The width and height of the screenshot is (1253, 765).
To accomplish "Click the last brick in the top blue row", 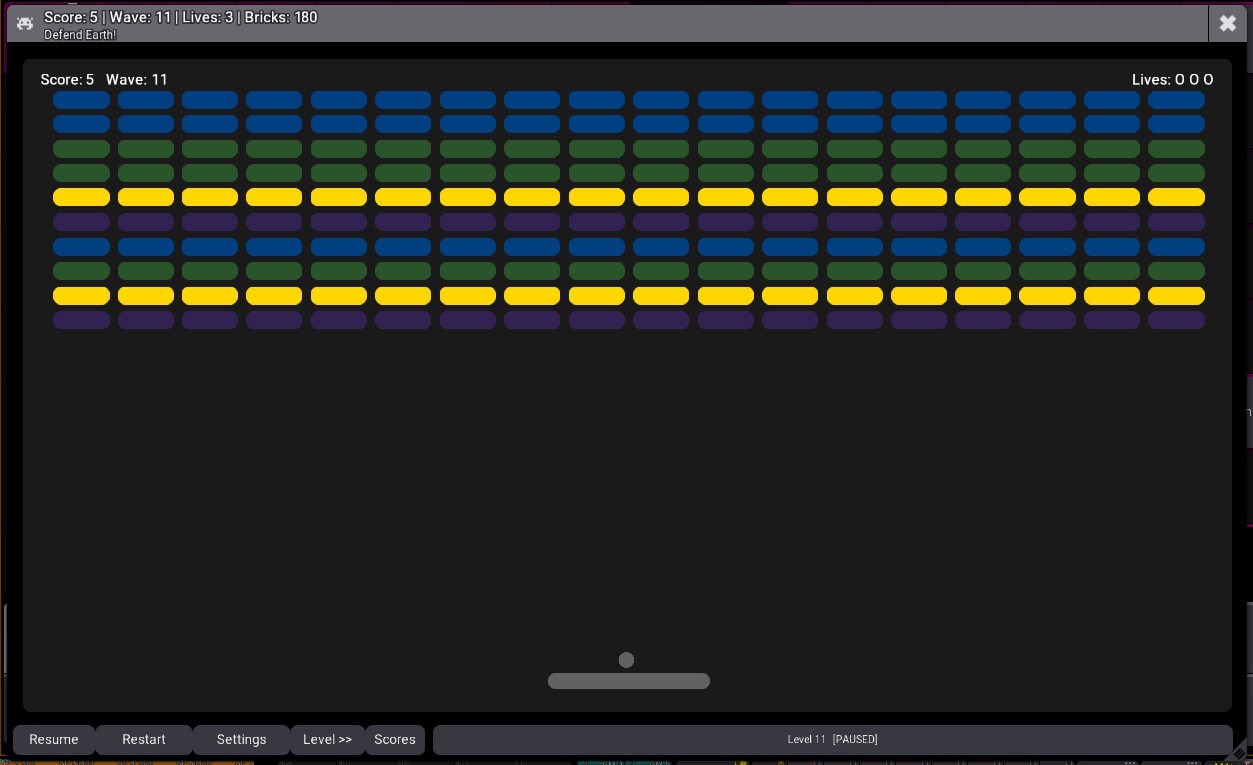I will (1176, 100).
